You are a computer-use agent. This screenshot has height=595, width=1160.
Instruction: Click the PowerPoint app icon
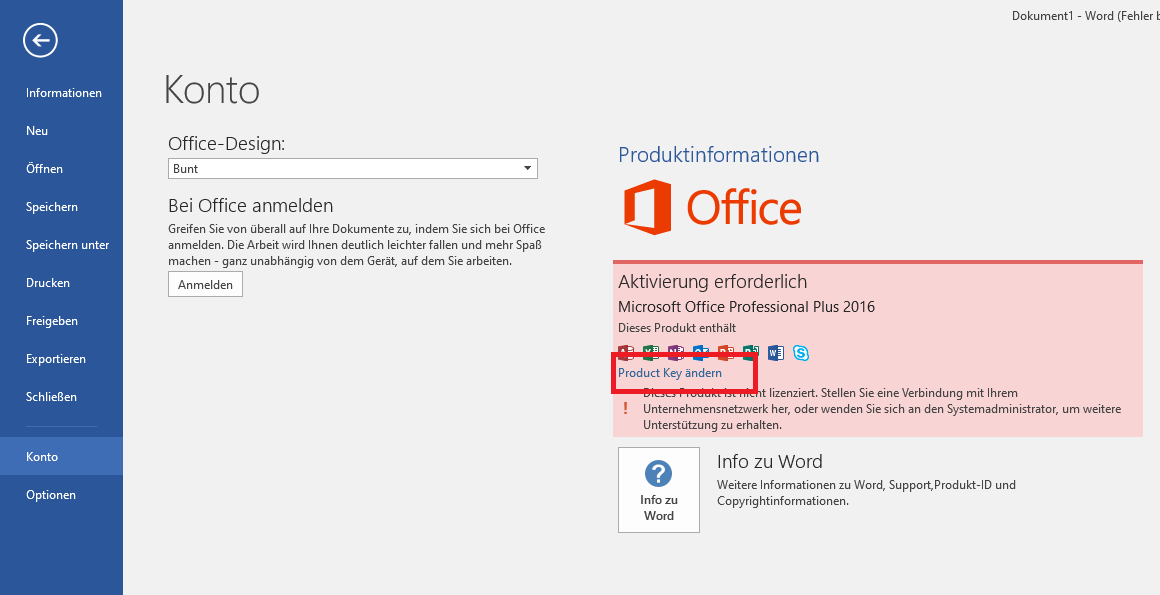click(x=726, y=352)
